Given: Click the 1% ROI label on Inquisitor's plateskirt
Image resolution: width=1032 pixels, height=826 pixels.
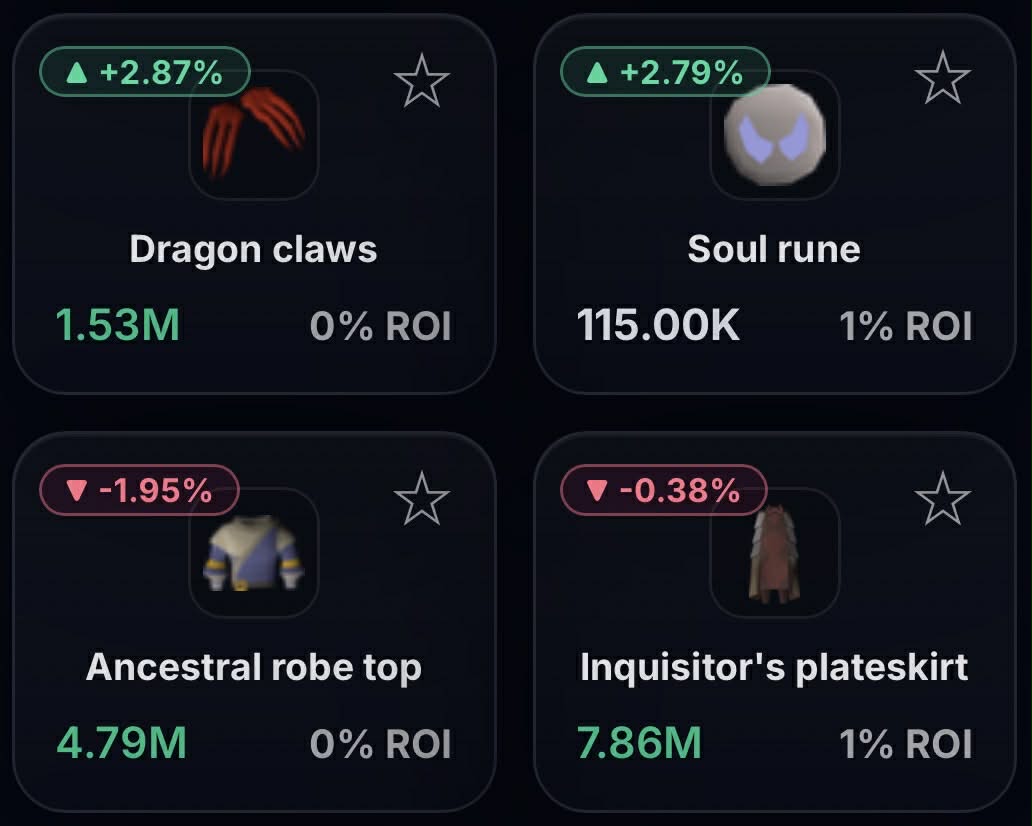Looking at the screenshot, I should [x=905, y=743].
